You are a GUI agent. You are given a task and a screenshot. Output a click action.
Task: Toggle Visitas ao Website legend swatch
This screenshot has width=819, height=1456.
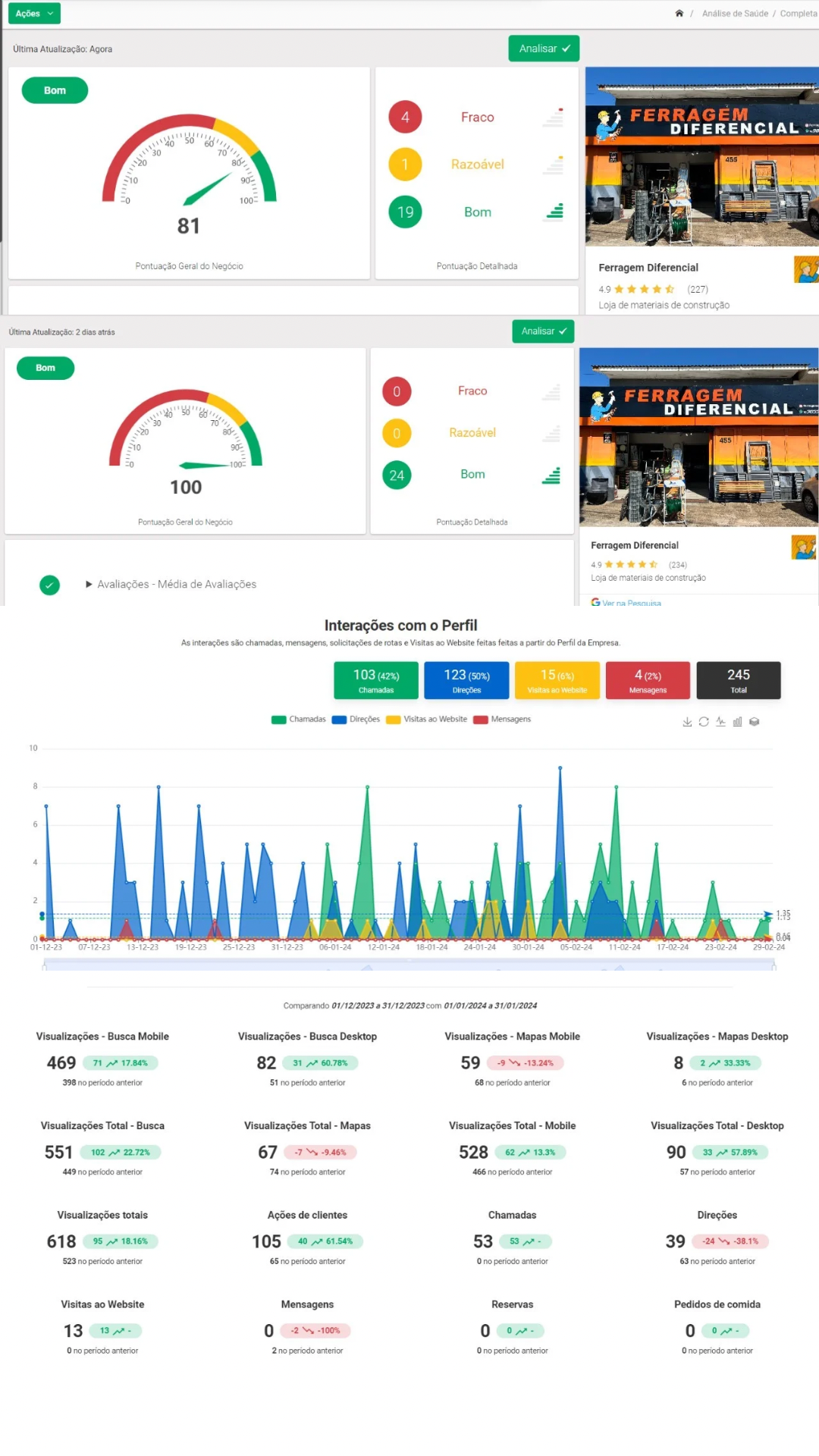point(393,720)
